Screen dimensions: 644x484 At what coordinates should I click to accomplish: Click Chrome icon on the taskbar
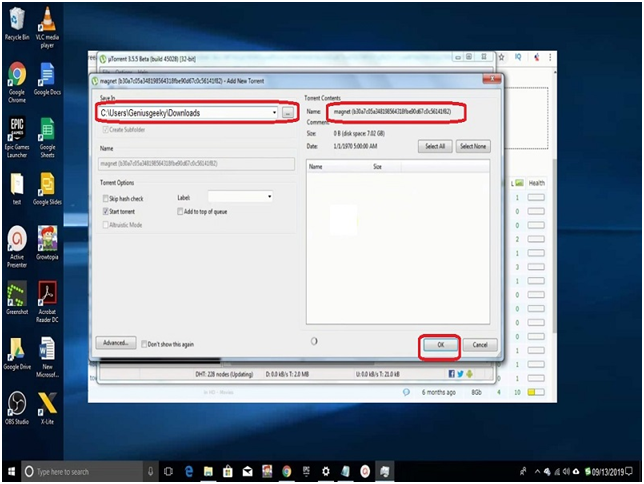pyautogui.click(x=287, y=471)
